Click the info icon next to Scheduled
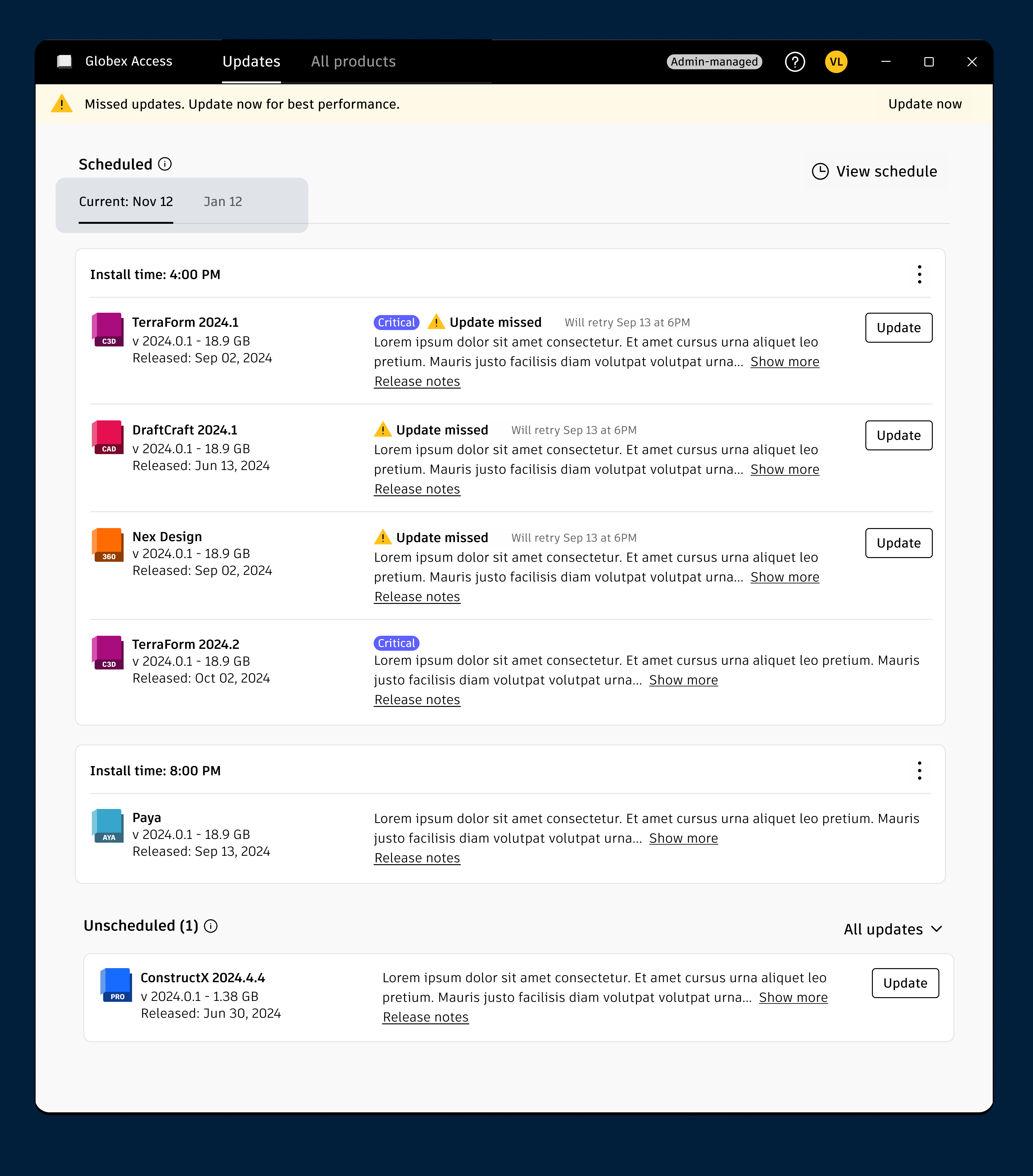The image size is (1033, 1176). pyautogui.click(x=165, y=165)
